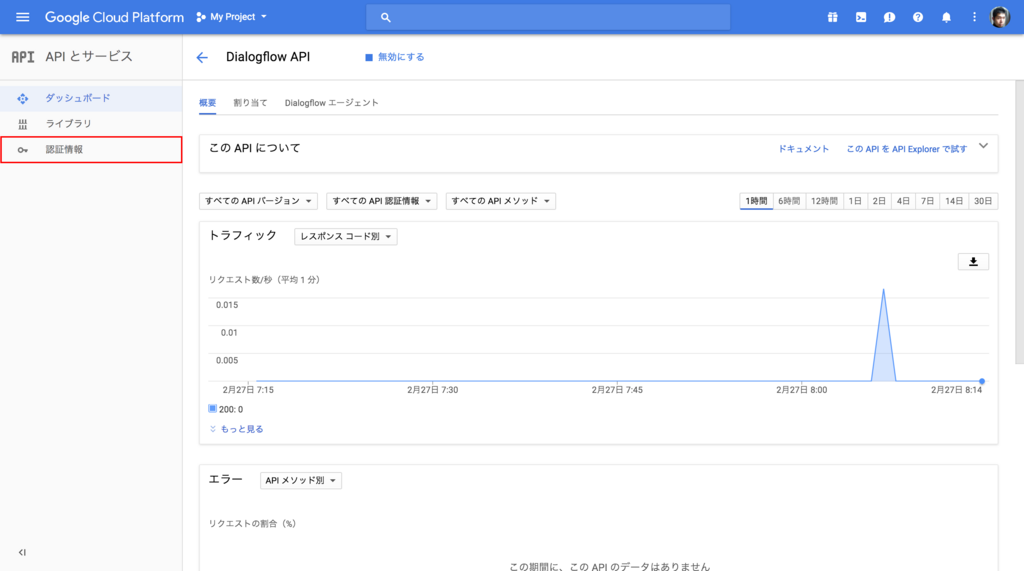Activate Cloud Shell terminal icon

click(861, 18)
